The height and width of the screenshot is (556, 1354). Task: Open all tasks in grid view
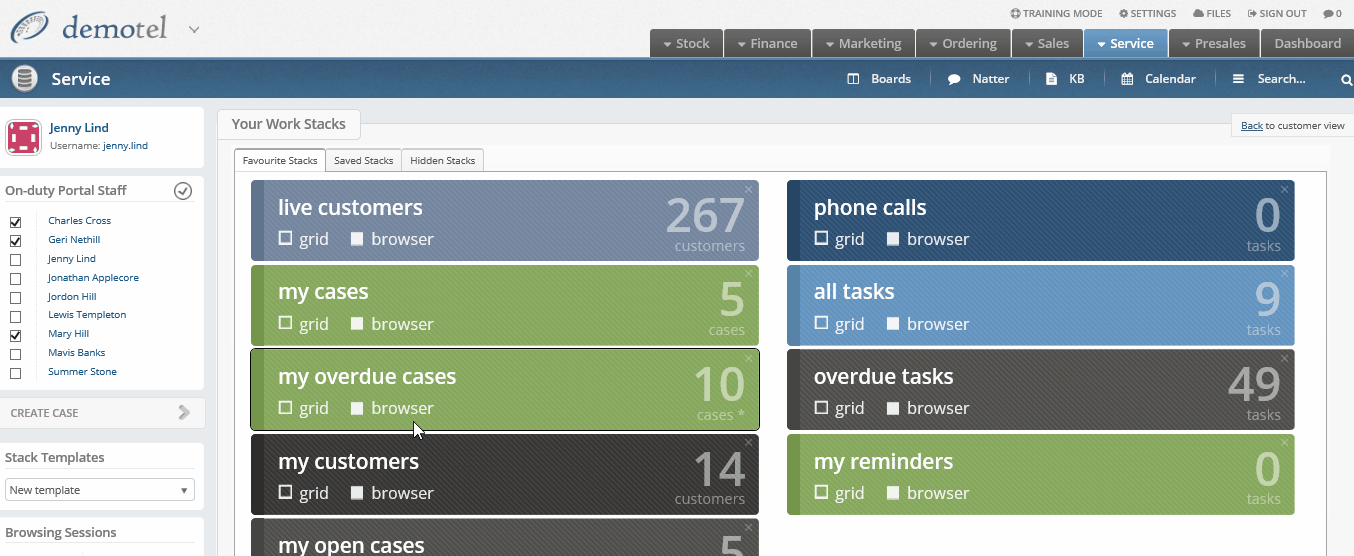840,324
